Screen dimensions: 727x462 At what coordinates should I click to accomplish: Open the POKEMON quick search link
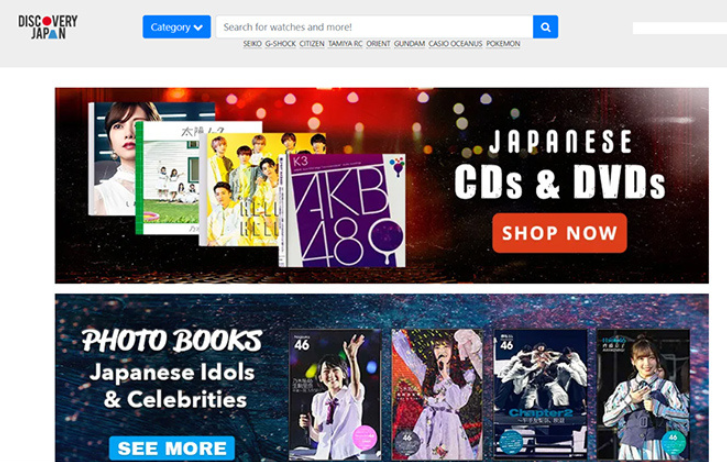point(503,44)
